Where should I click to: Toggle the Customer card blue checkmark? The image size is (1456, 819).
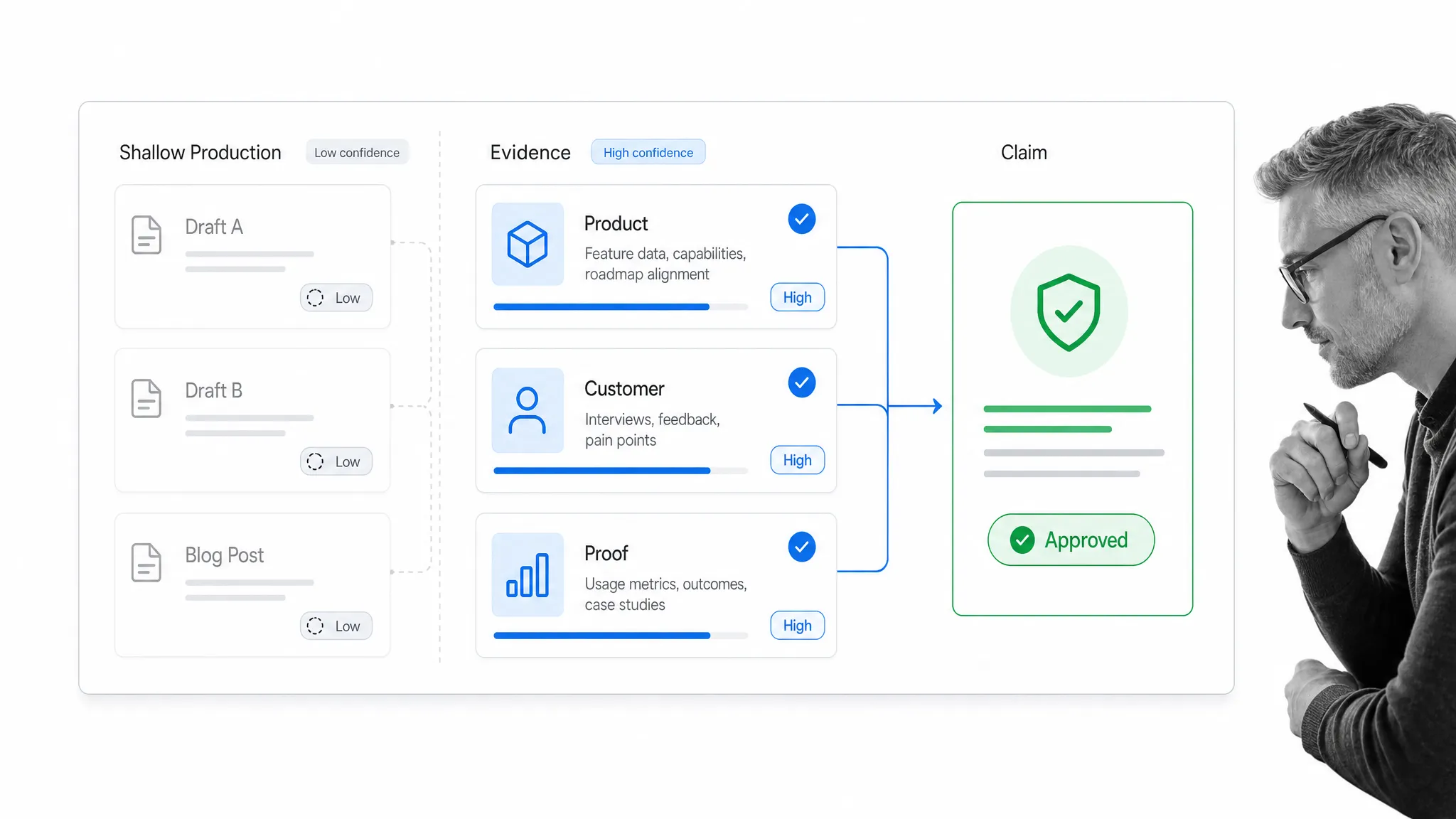(801, 382)
